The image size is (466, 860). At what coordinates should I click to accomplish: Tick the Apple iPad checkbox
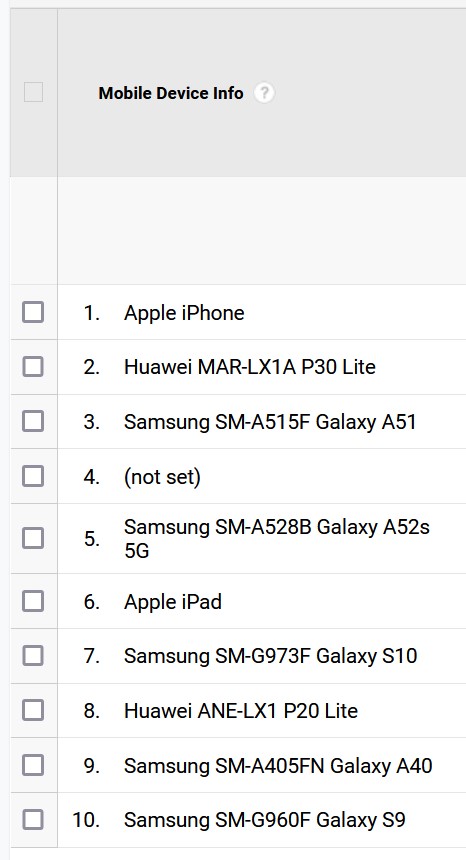33,601
